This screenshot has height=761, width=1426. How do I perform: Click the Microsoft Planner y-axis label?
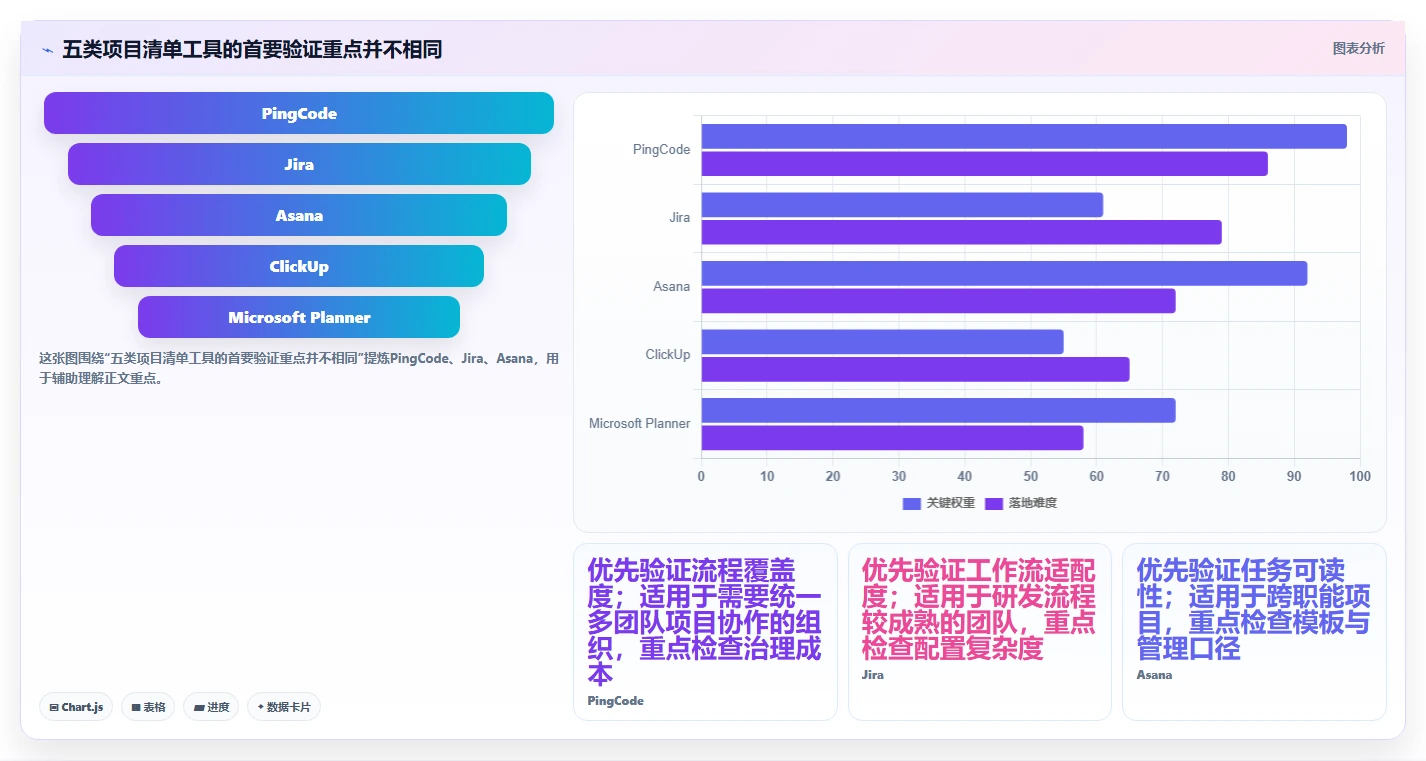[640, 423]
